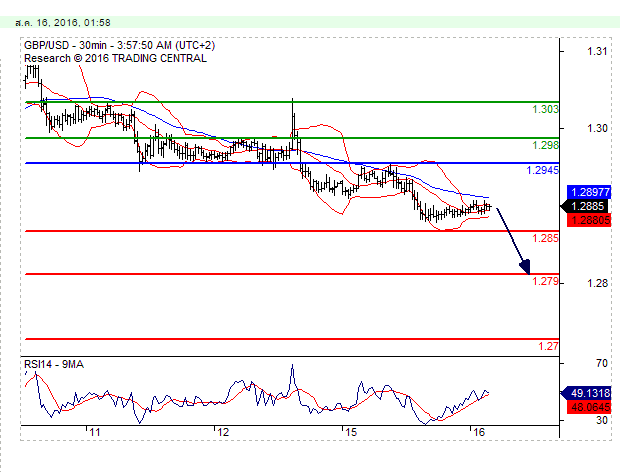Click the 'RSI14 - 9MA' indicator label

click(54, 364)
